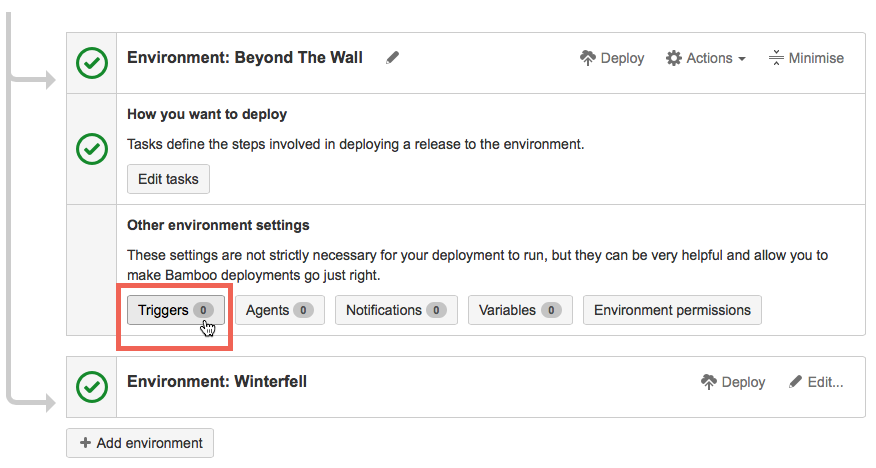Open the Agents settings button
This screenshot has height=468, width=876.
280,310
